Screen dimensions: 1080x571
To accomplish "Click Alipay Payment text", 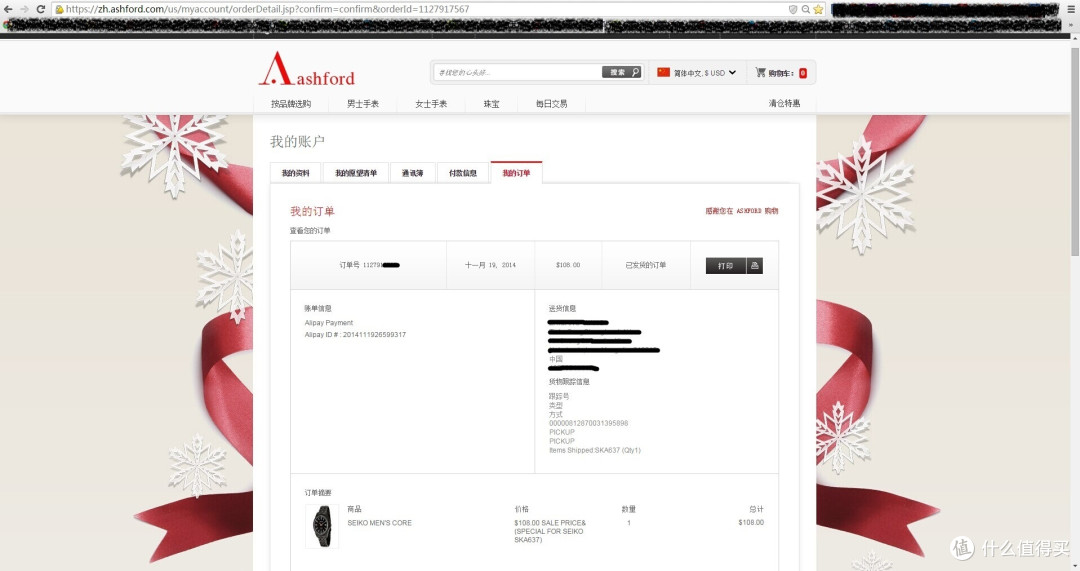I will click(x=329, y=323).
